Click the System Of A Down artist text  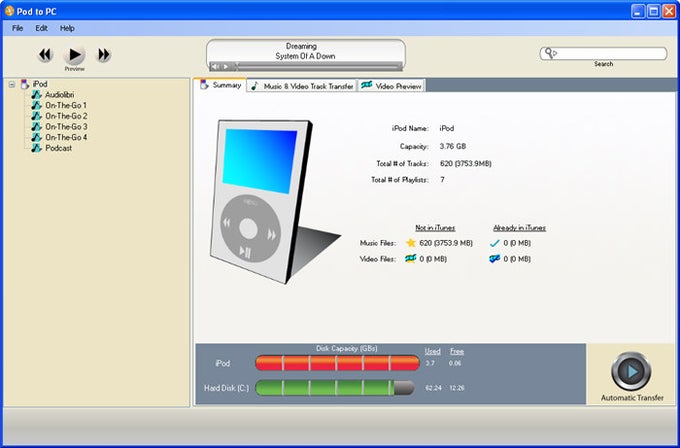(x=305, y=56)
